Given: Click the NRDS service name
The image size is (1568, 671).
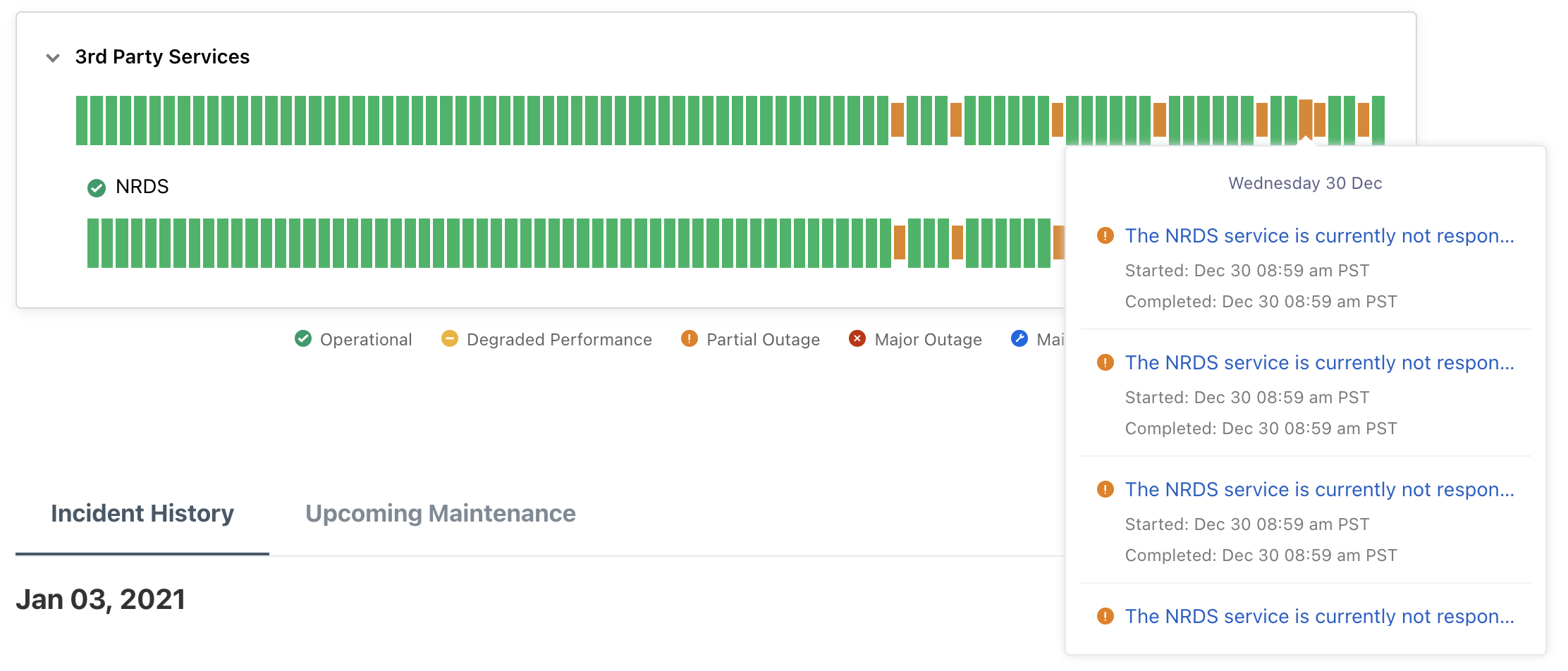Looking at the screenshot, I should tap(142, 187).
